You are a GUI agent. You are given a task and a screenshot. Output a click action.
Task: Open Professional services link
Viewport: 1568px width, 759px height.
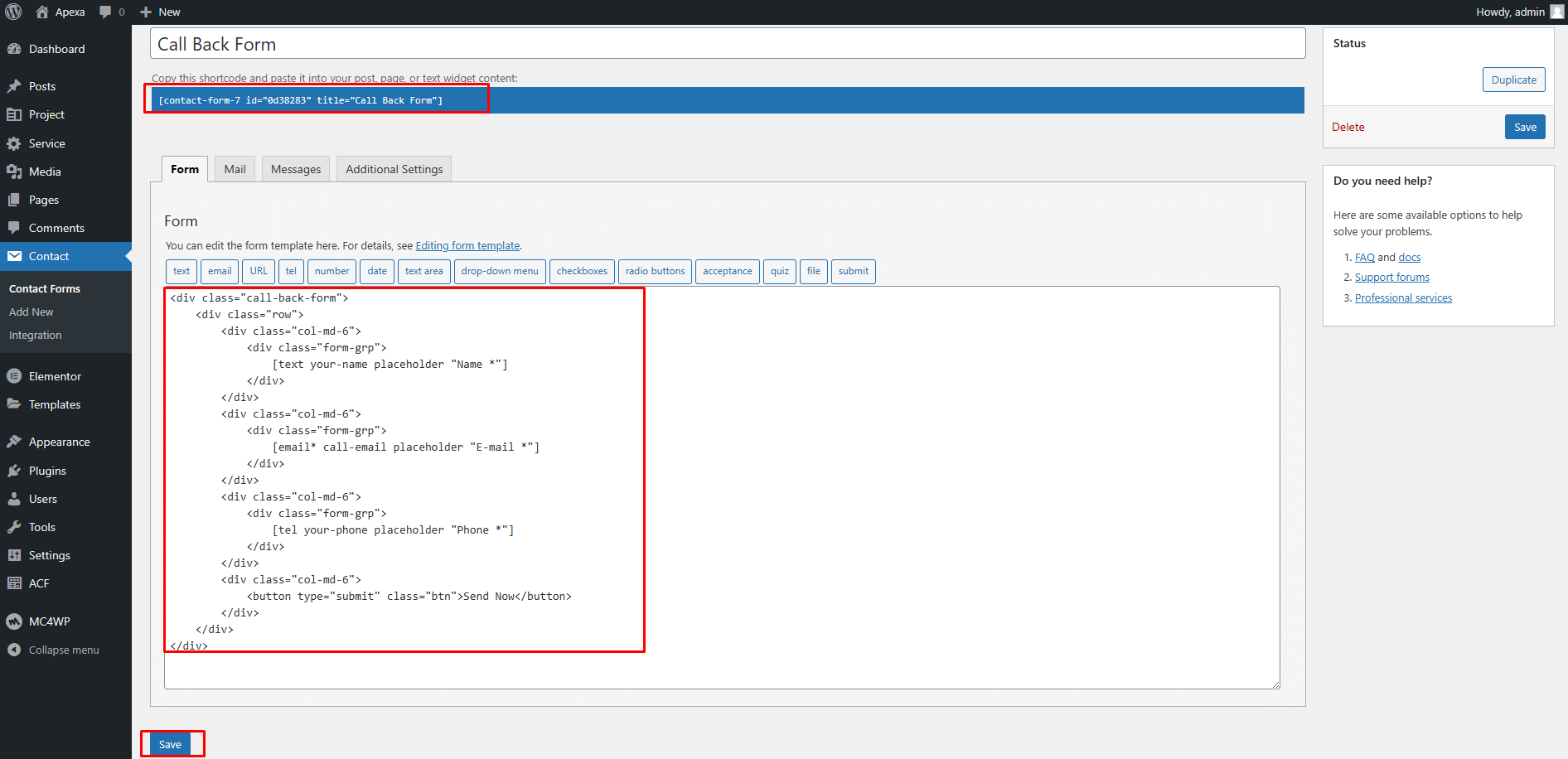(x=1403, y=297)
